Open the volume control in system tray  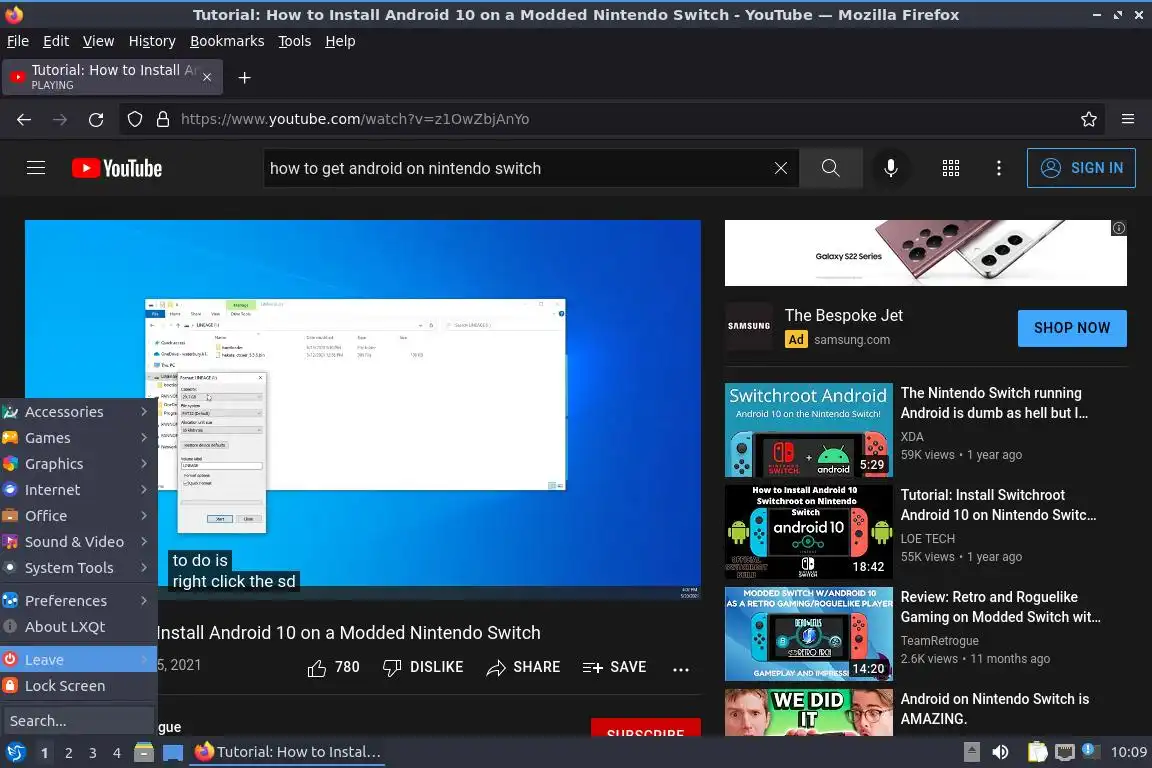pos(1000,752)
